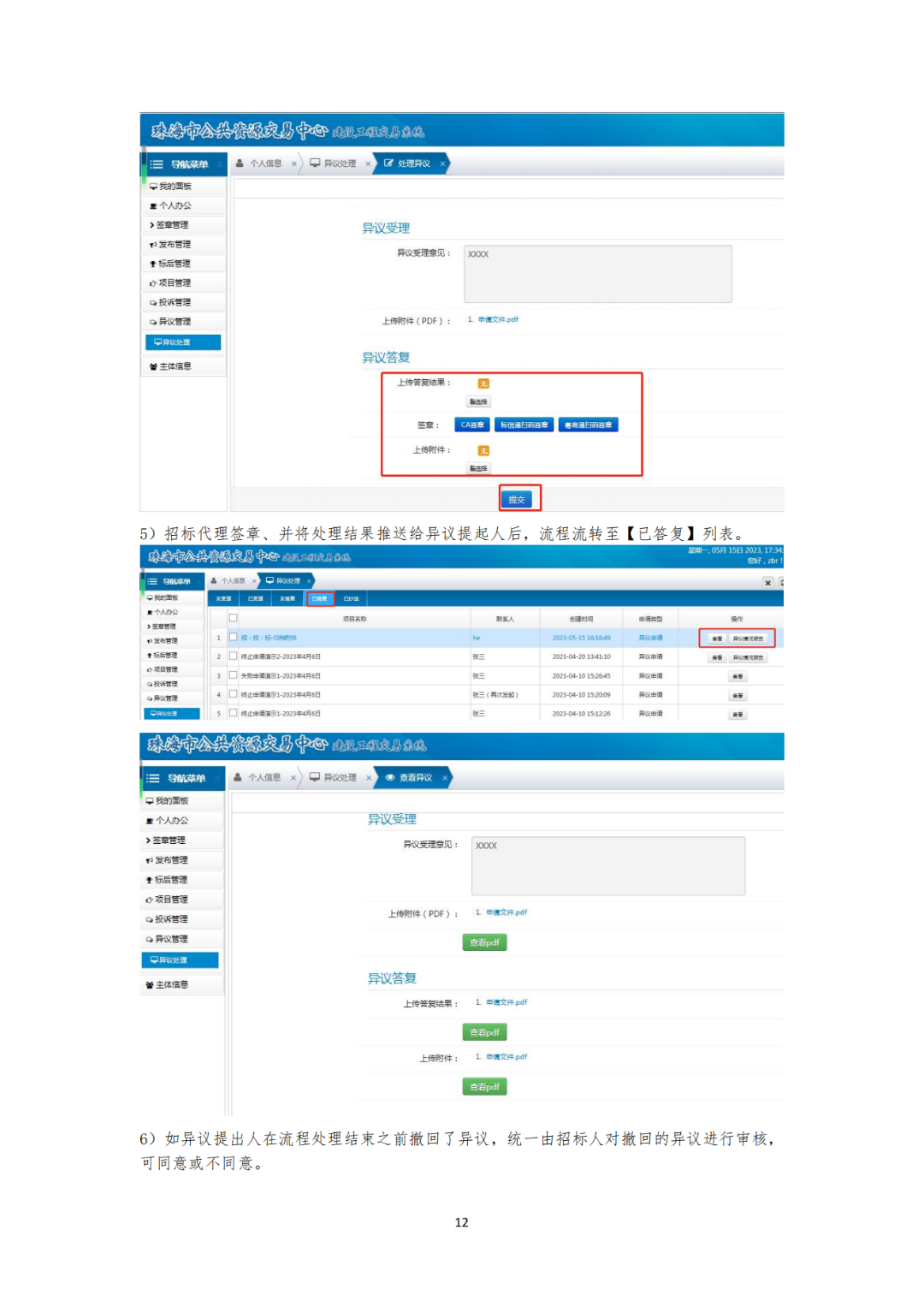Close the 查看异议 tab with its x
924x1307 pixels.
point(445,777)
